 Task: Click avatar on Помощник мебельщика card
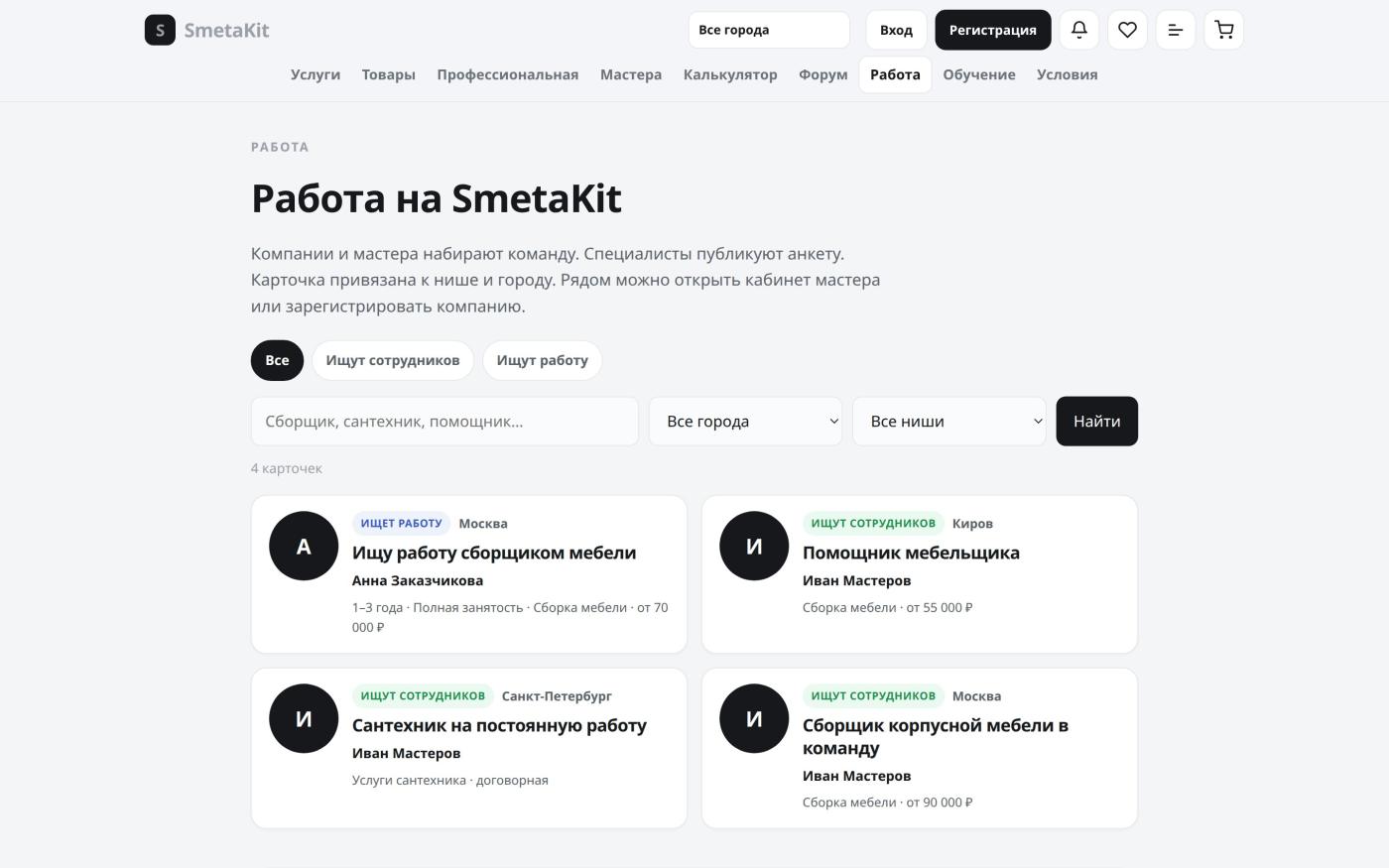click(x=754, y=546)
